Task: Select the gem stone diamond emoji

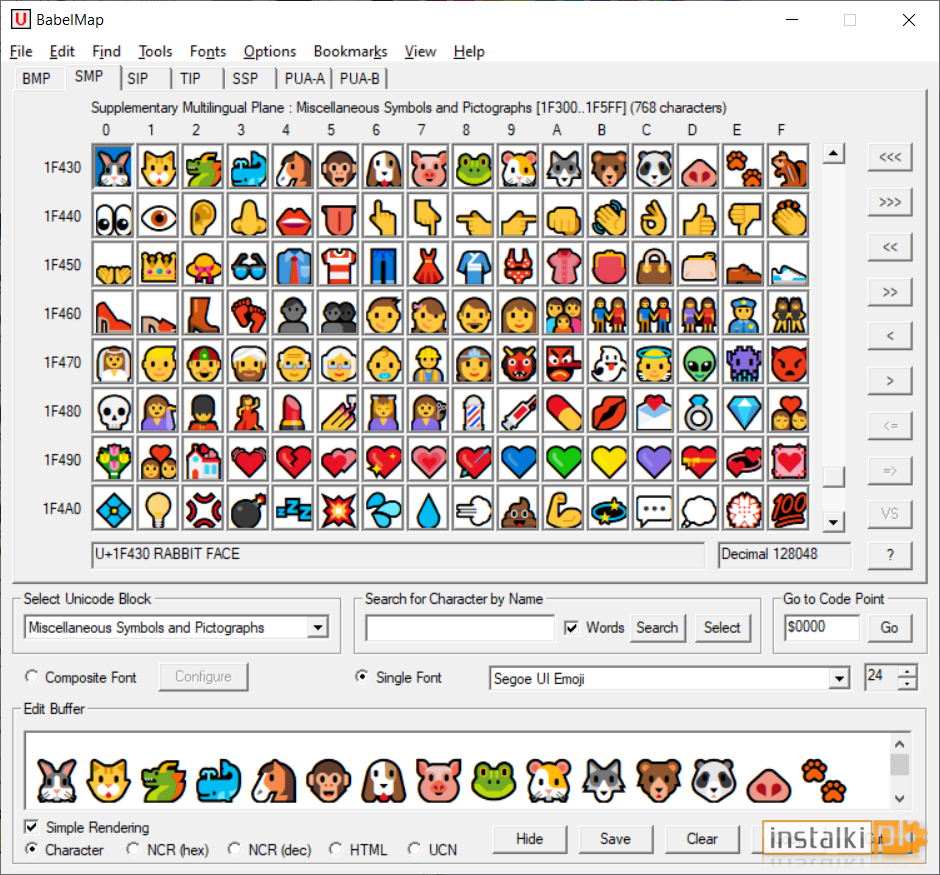Action: coord(744,411)
